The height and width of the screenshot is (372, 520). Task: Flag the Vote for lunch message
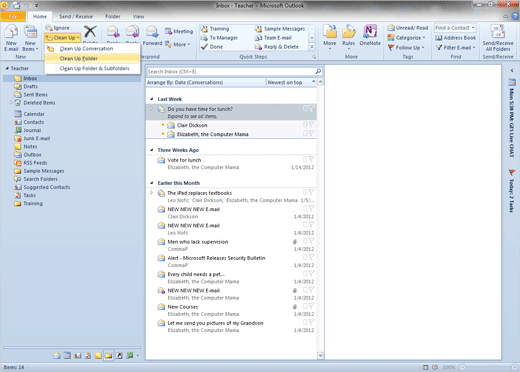click(311, 160)
